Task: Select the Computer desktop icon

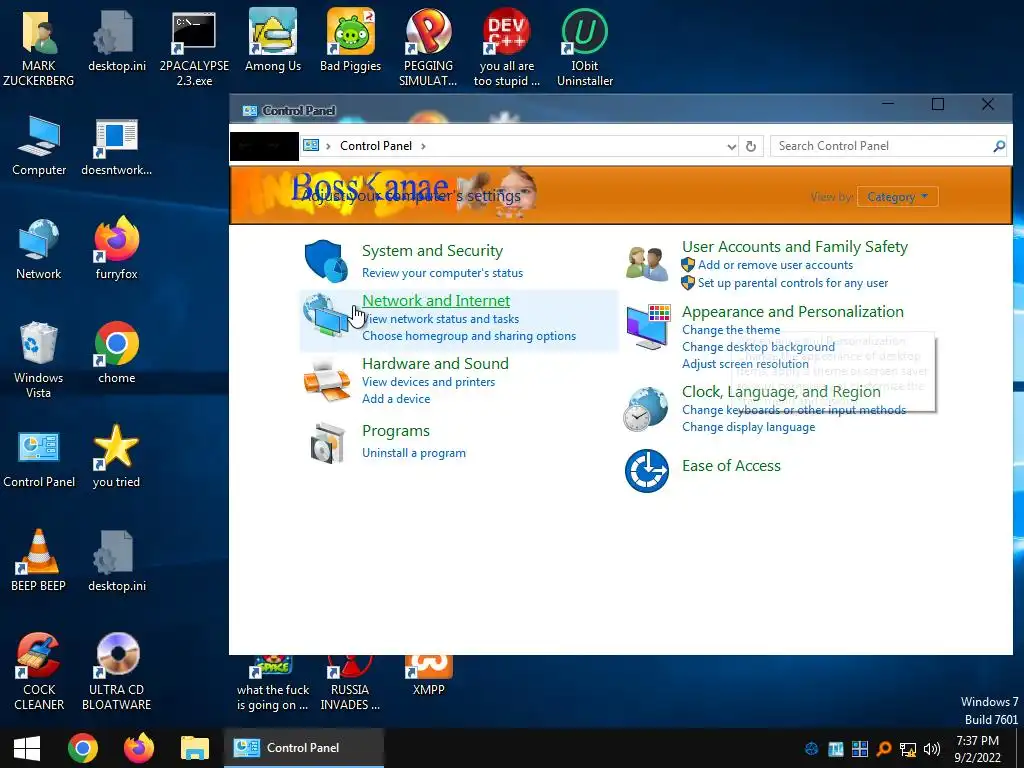Action: pos(39,146)
